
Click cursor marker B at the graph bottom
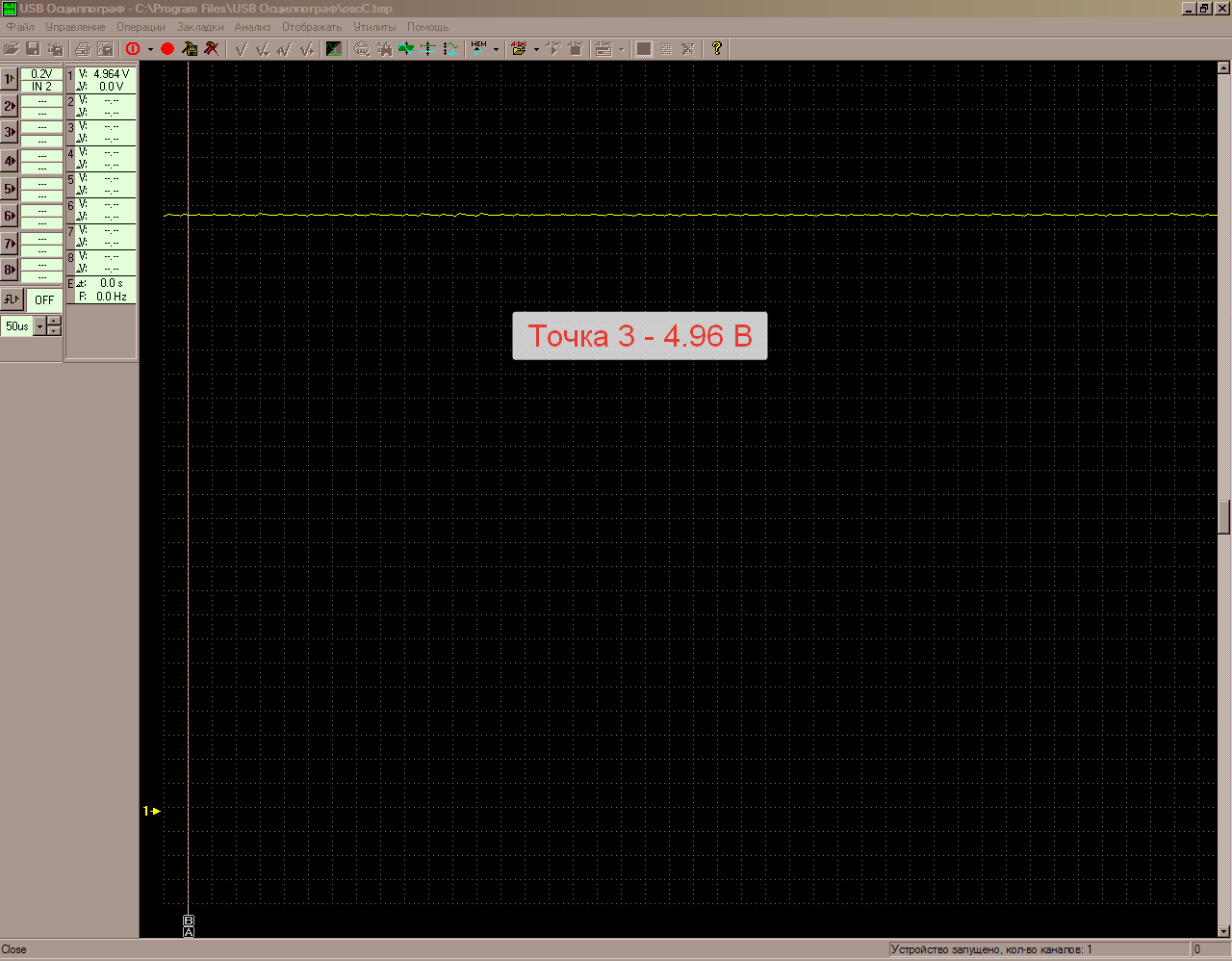pos(189,922)
